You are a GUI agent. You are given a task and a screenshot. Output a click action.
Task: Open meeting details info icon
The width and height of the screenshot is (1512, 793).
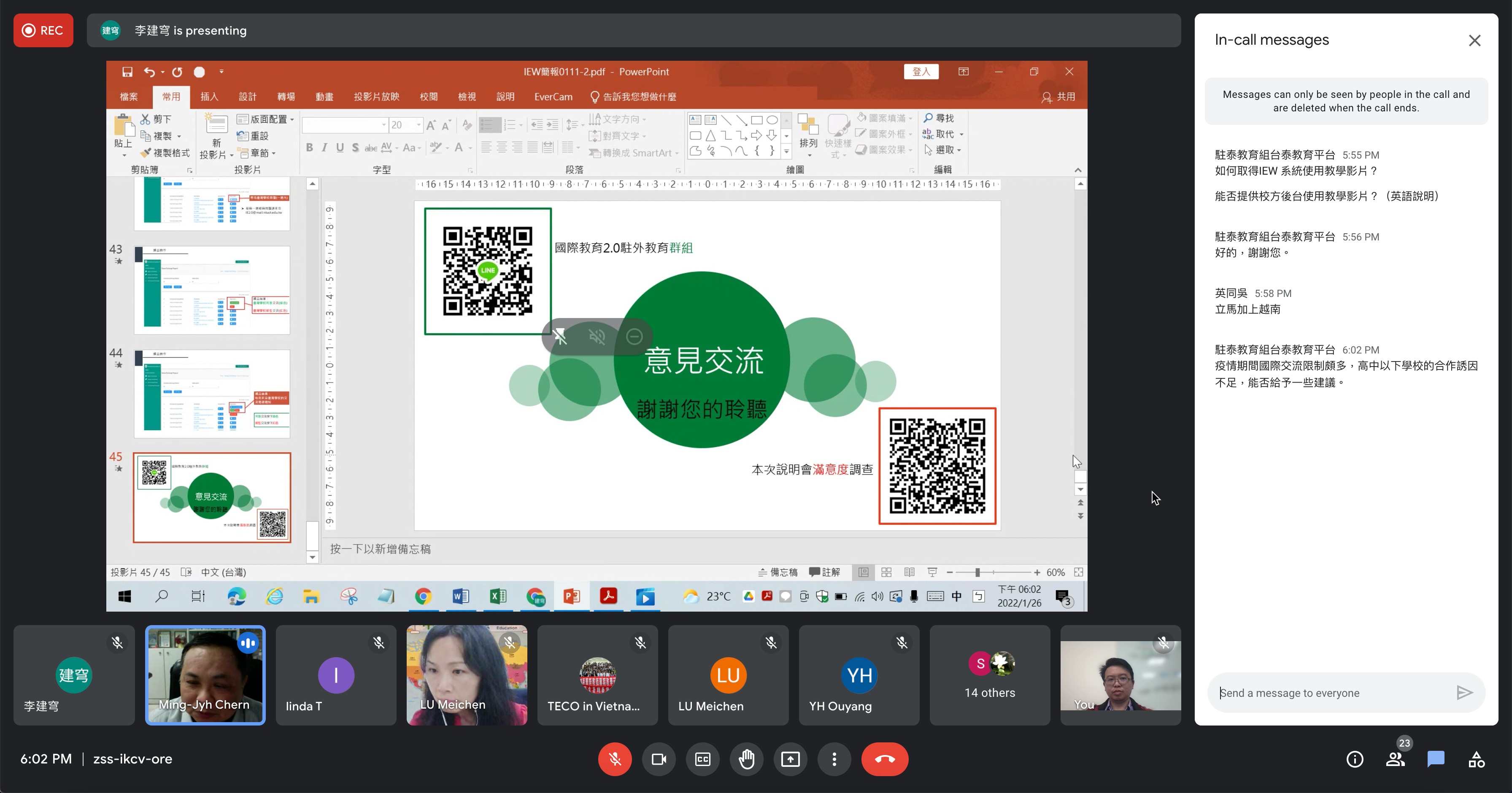tap(1355, 759)
